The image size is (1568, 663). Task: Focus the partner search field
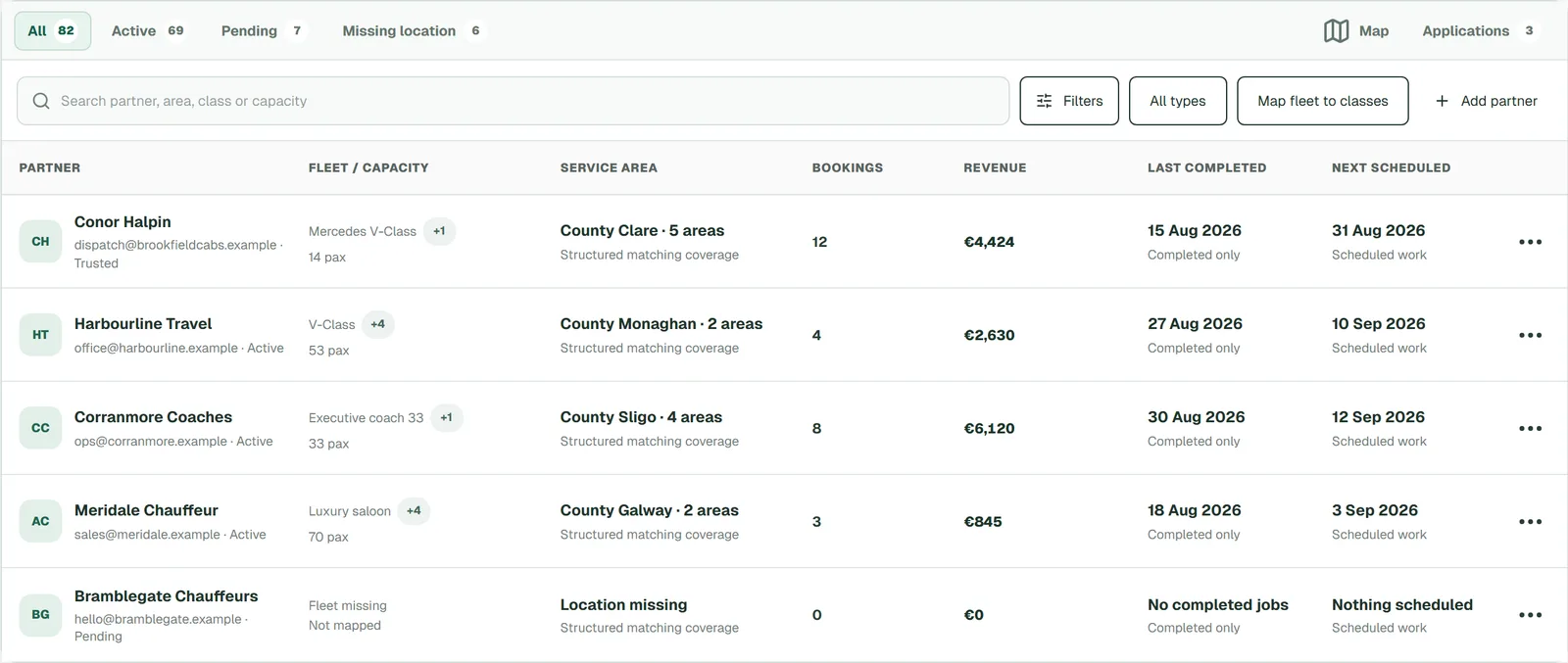pyautogui.click(x=513, y=101)
